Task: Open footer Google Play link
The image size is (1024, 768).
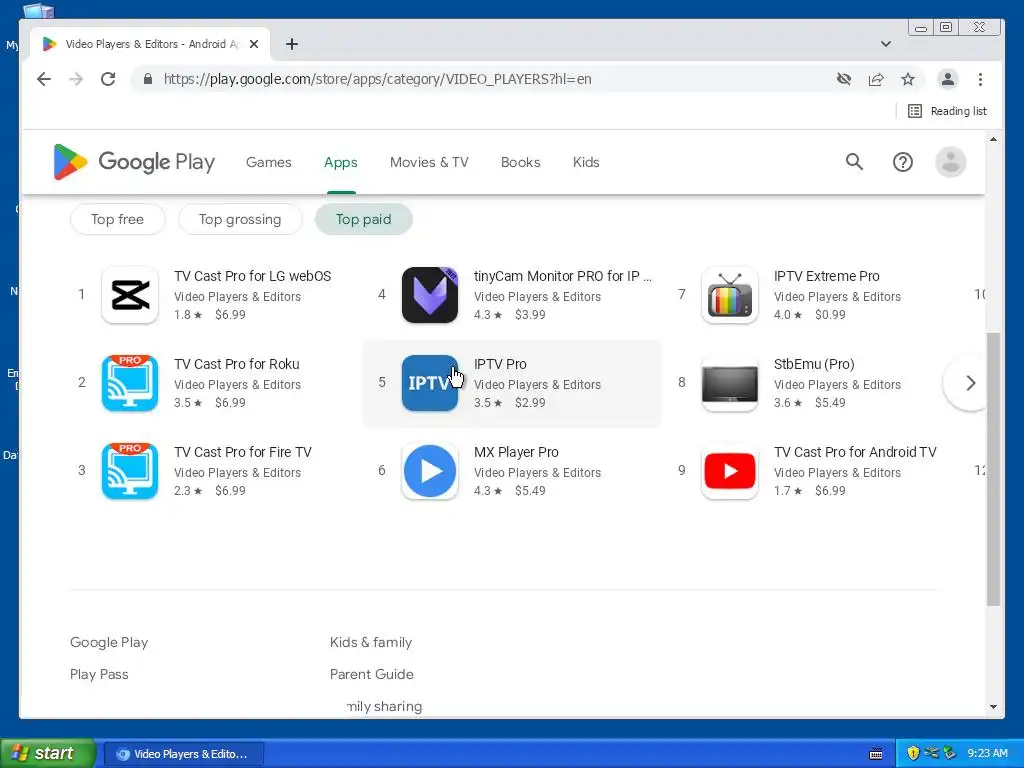Action: pyautogui.click(x=109, y=642)
